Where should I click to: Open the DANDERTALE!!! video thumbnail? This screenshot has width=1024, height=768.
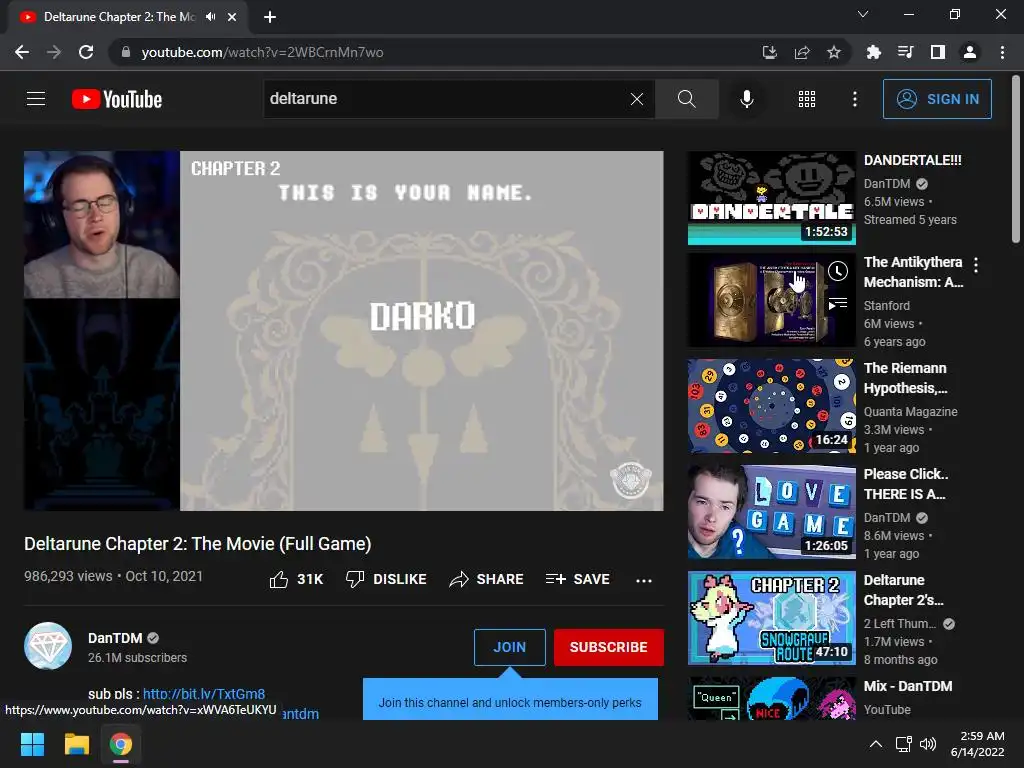pos(771,198)
